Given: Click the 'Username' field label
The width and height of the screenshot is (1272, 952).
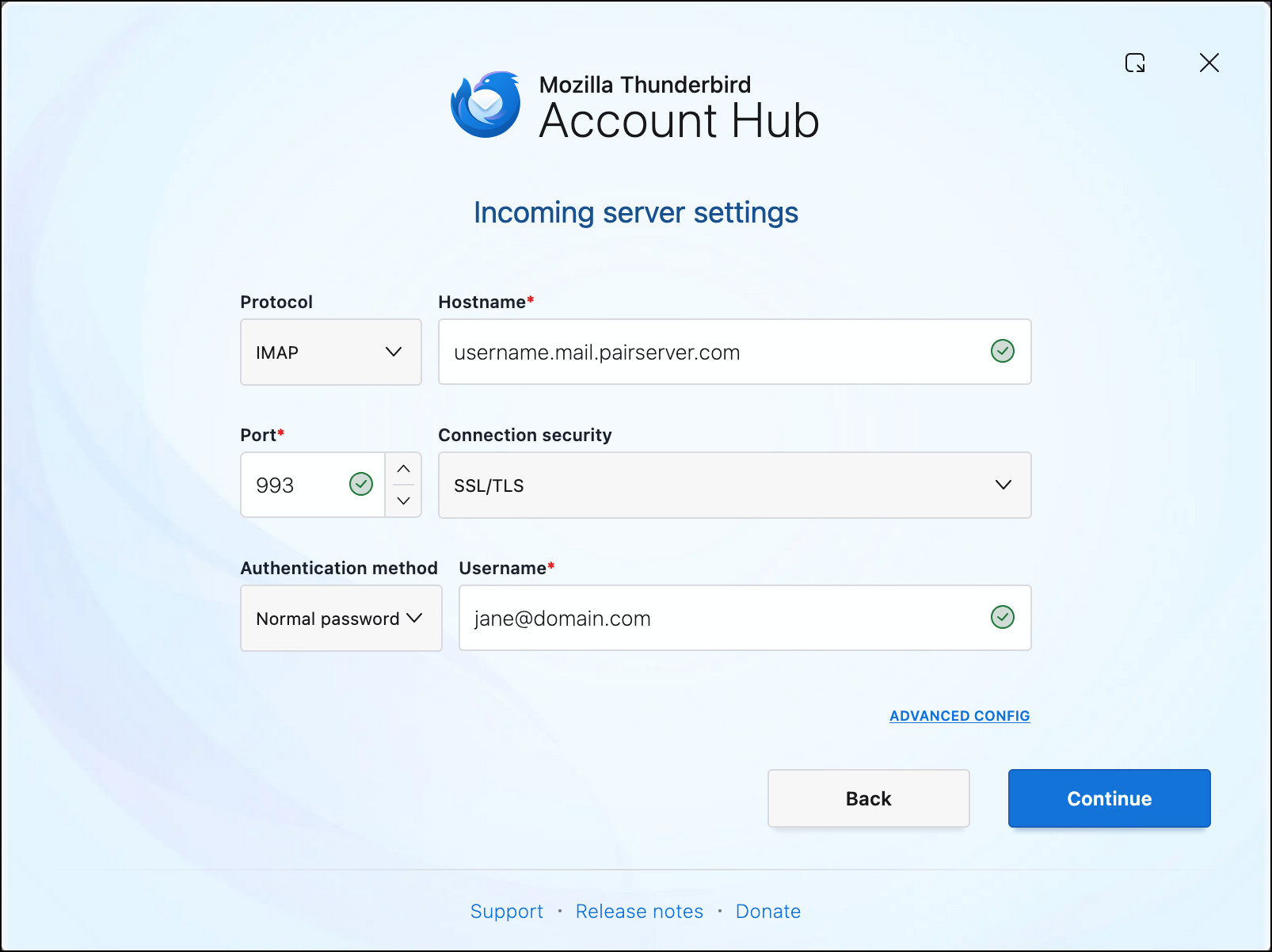Looking at the screenshot, I should pos(507,568).
